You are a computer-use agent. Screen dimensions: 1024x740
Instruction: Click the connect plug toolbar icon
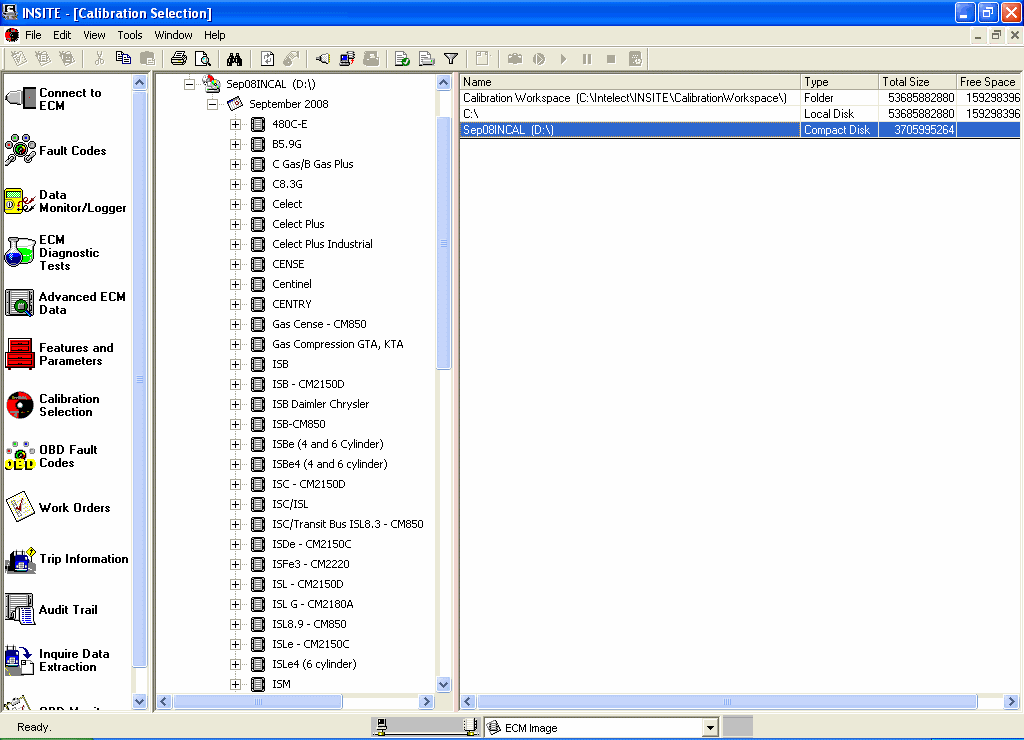[322, 59]
